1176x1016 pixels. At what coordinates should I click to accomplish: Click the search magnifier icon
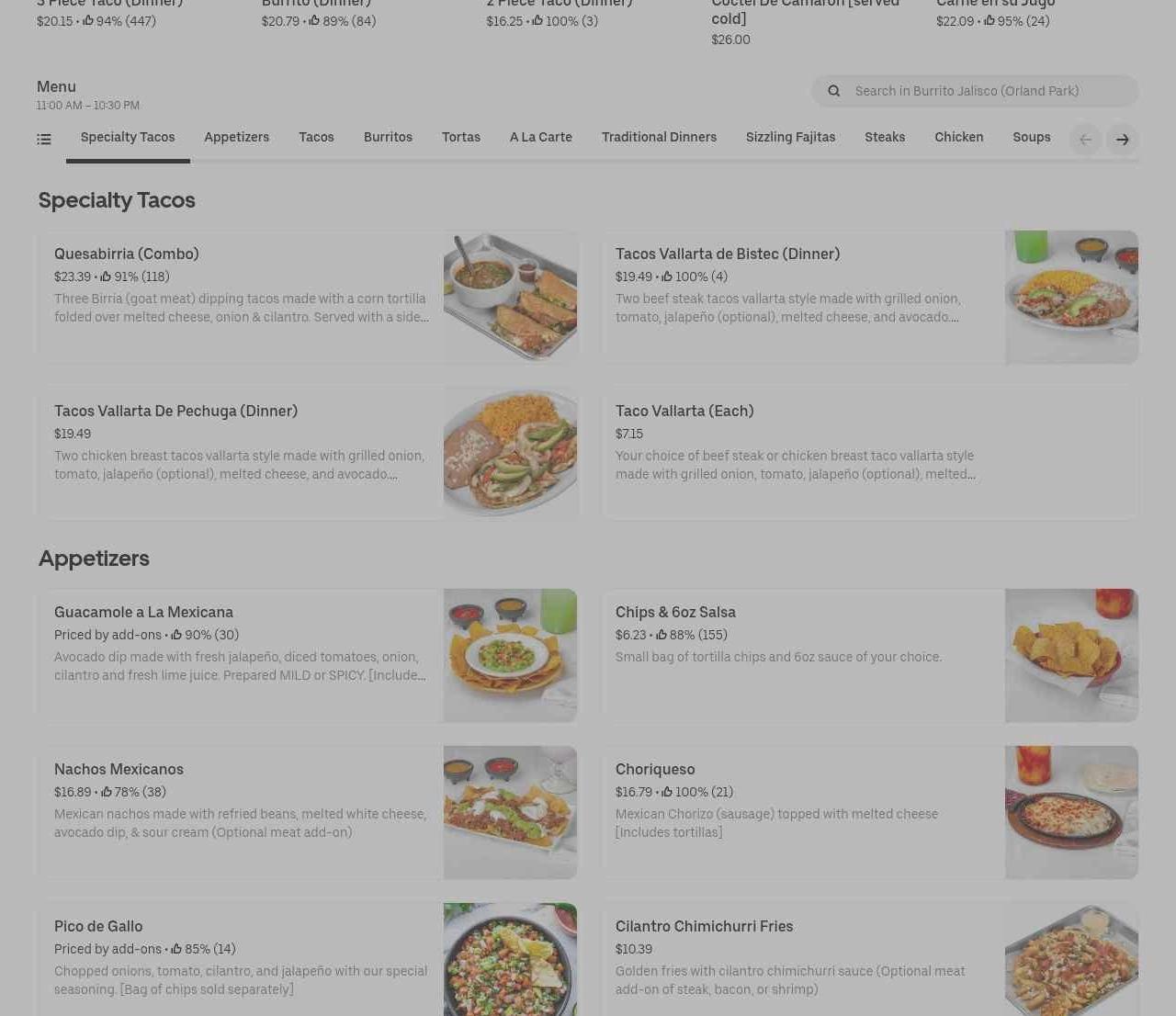click(x=833, y=91)
